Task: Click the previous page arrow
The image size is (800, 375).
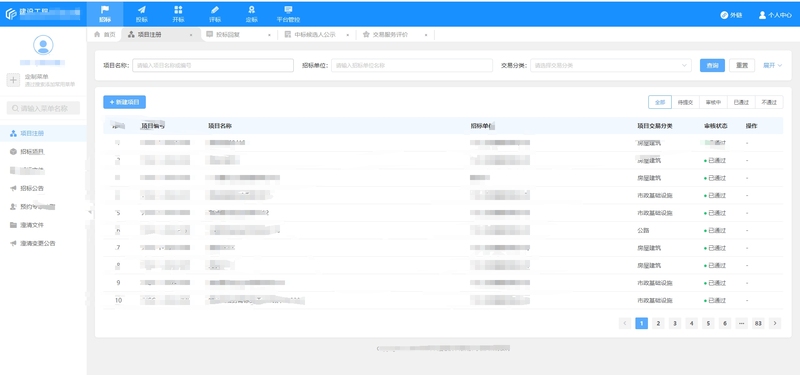Action: point(624,323)
